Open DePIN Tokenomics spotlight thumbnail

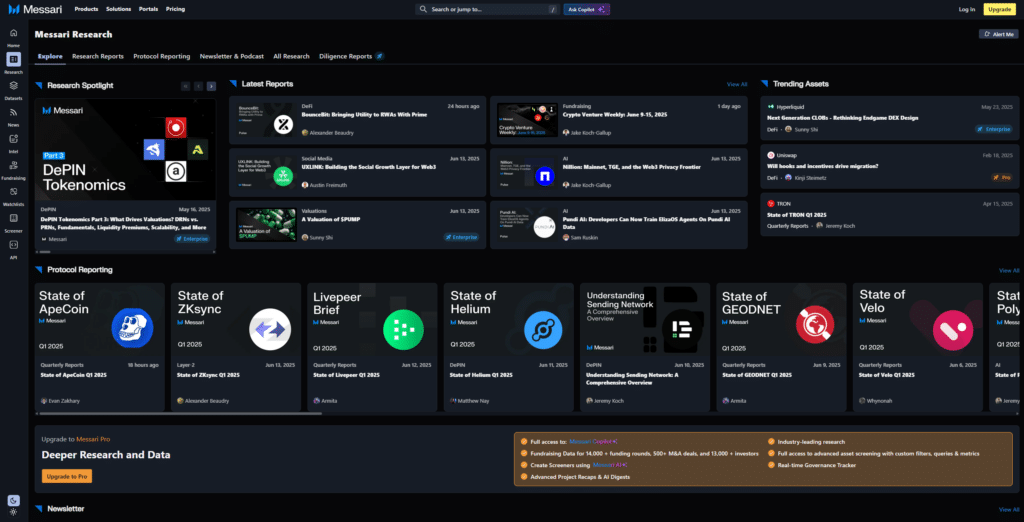click(125, 150)
